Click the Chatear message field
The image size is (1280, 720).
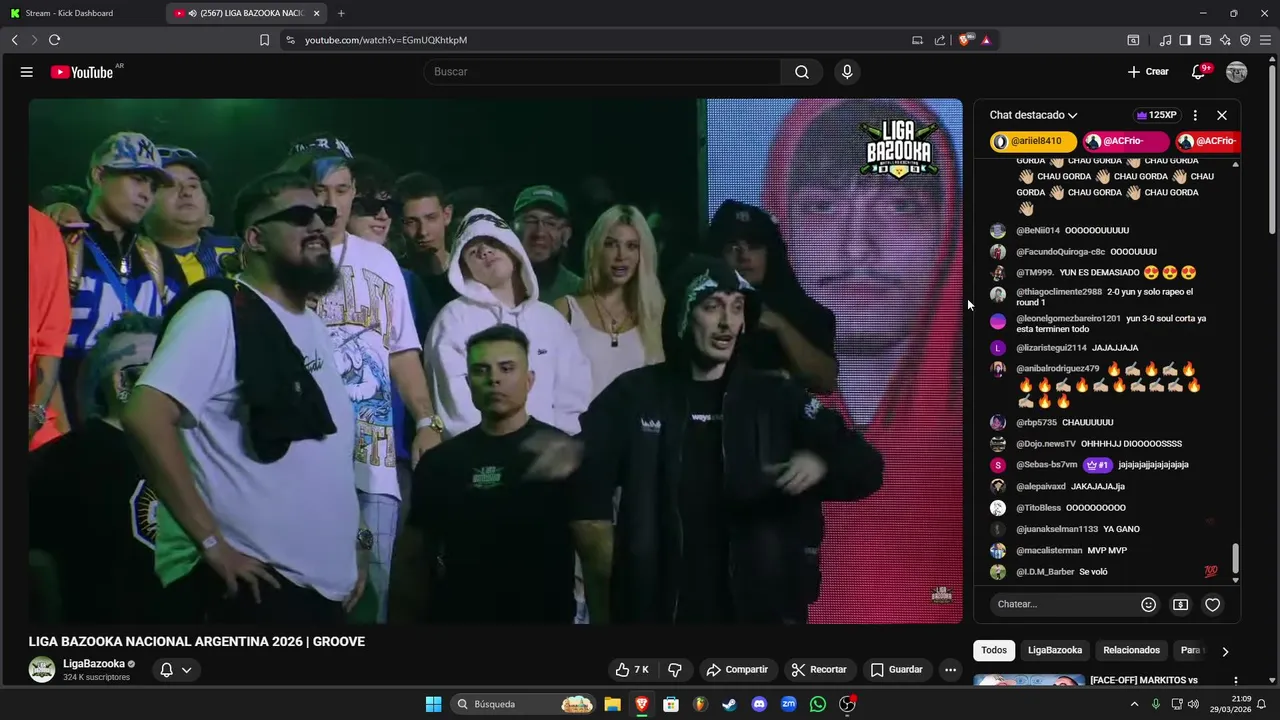(1063, 604)
